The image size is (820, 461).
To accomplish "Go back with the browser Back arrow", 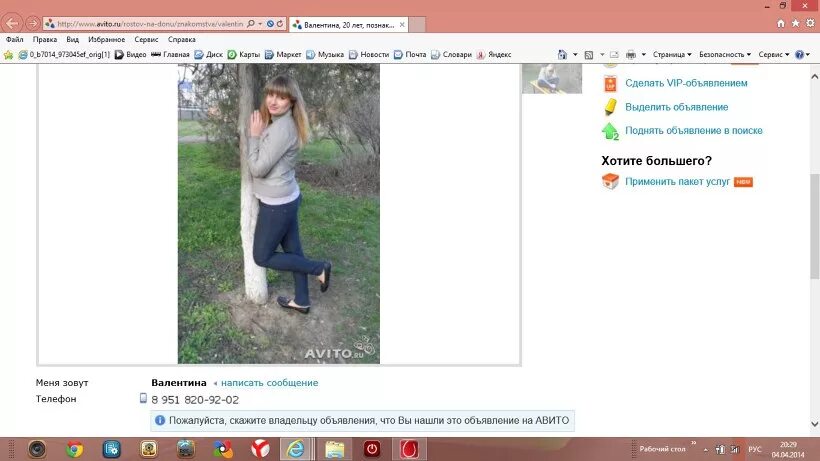I will point(12,24).
